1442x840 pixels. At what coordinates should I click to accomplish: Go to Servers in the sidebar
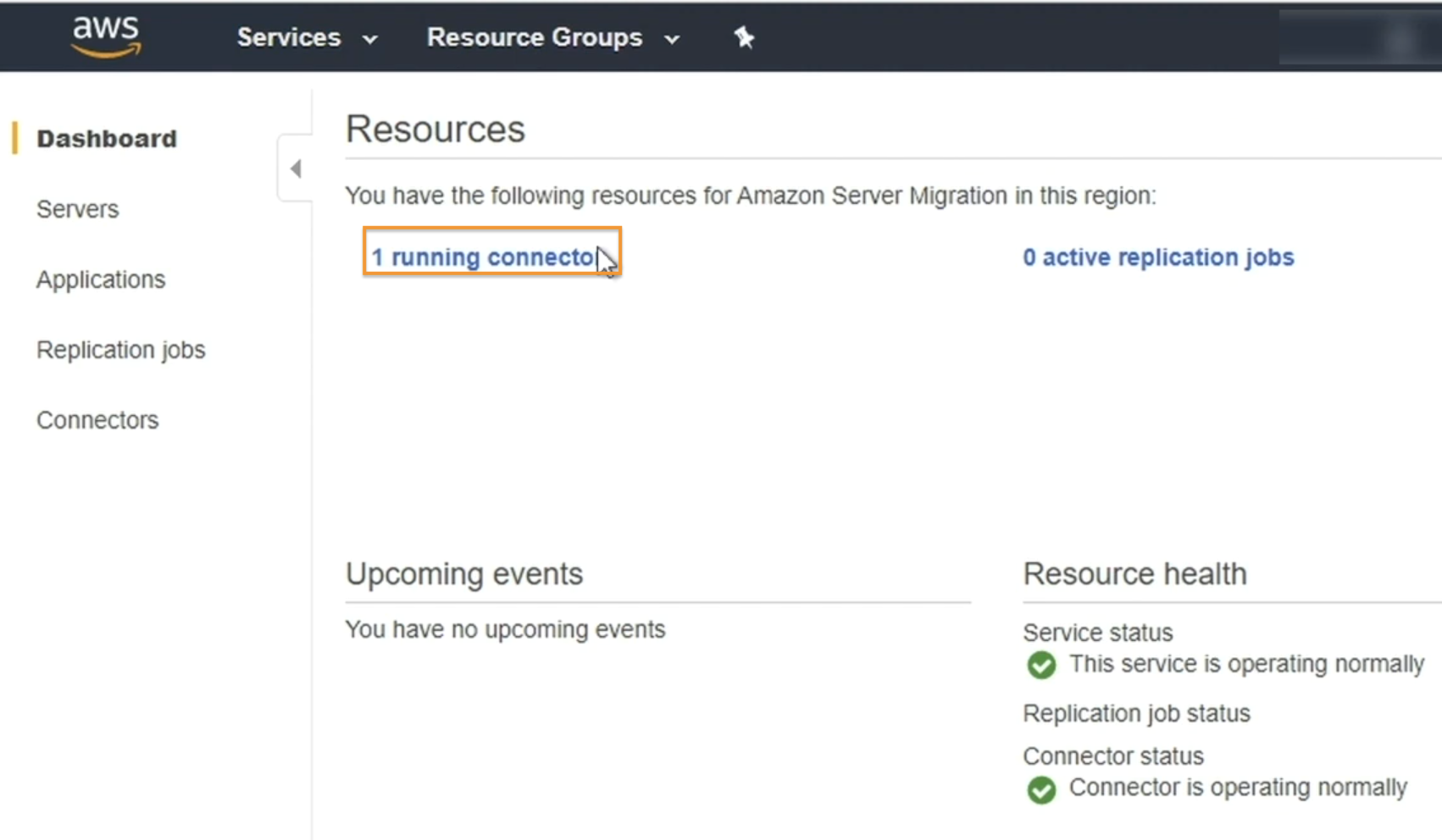point(77,209)
